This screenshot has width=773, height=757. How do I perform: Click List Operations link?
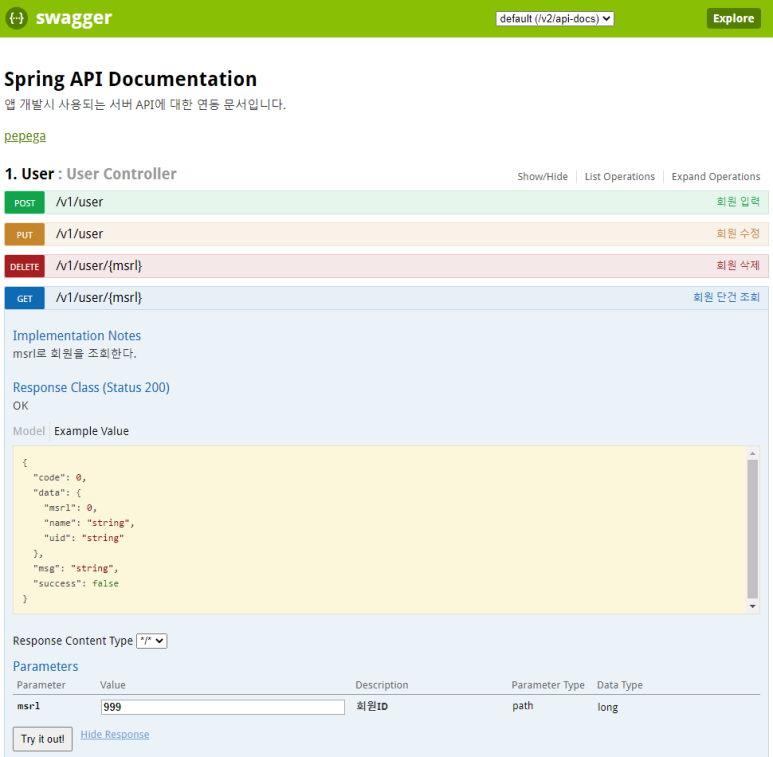coord(620,176)
